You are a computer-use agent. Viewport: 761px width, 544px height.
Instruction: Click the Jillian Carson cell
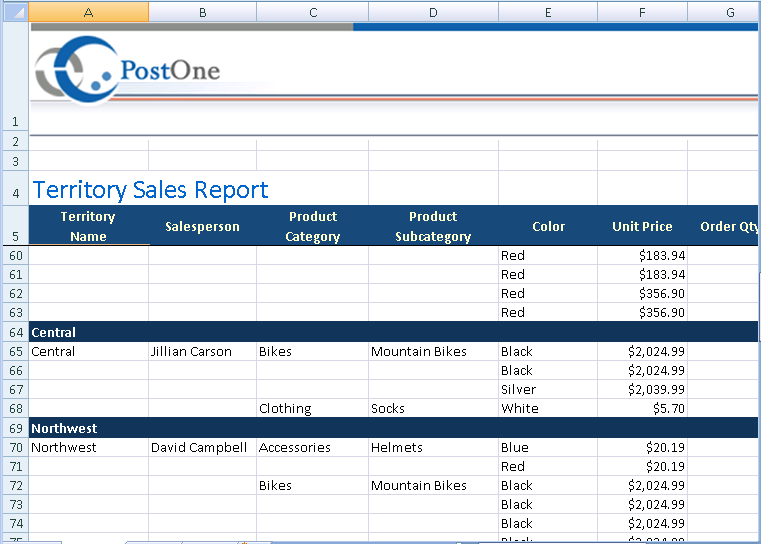202,351
